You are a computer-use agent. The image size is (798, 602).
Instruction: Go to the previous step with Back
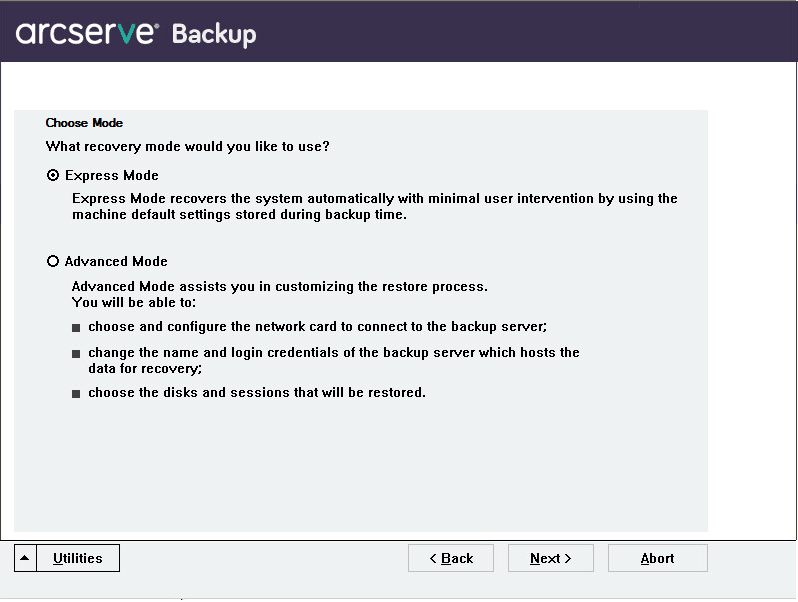(x=451, y=558)
